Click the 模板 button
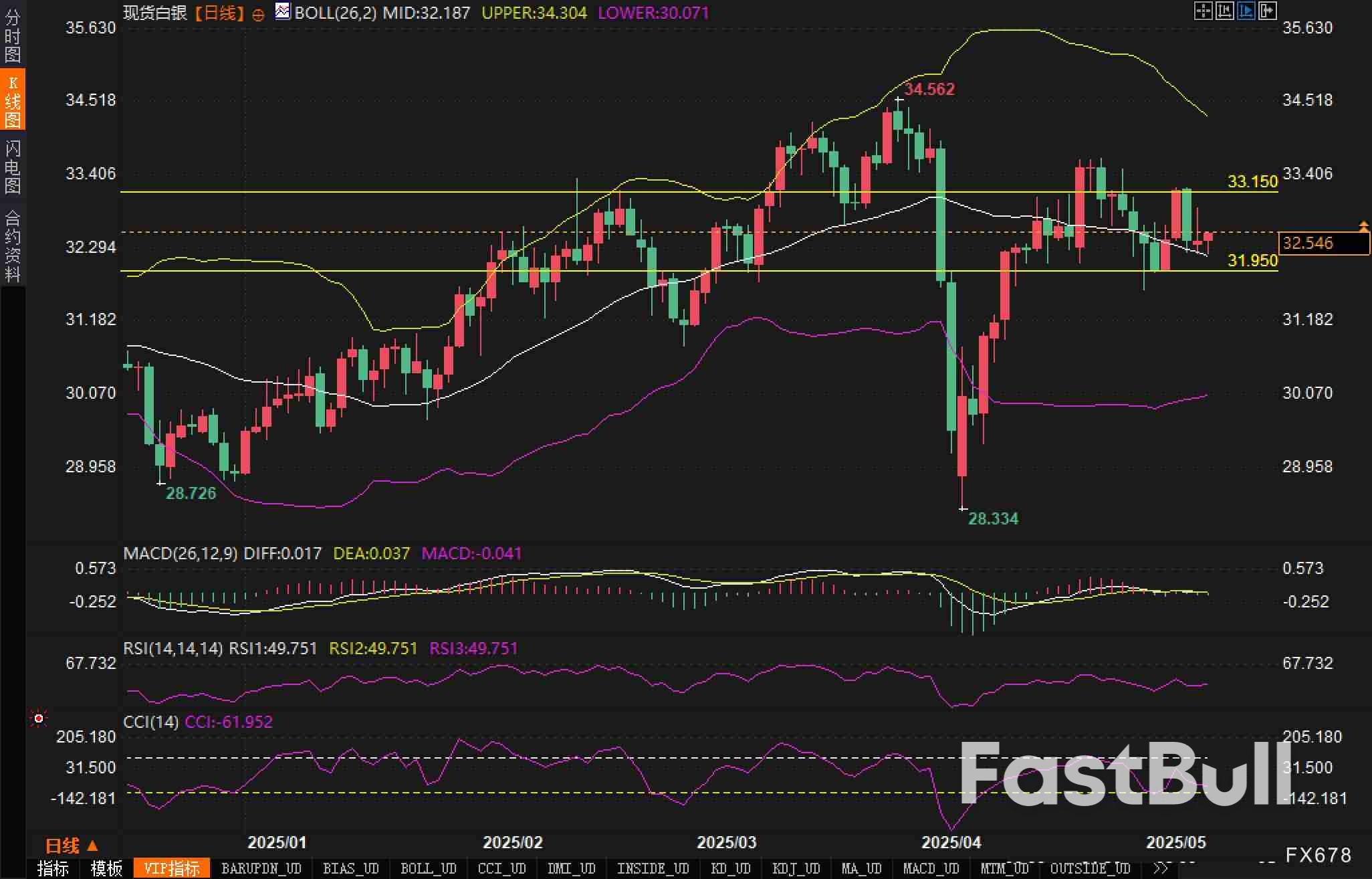 coord(106,868)
